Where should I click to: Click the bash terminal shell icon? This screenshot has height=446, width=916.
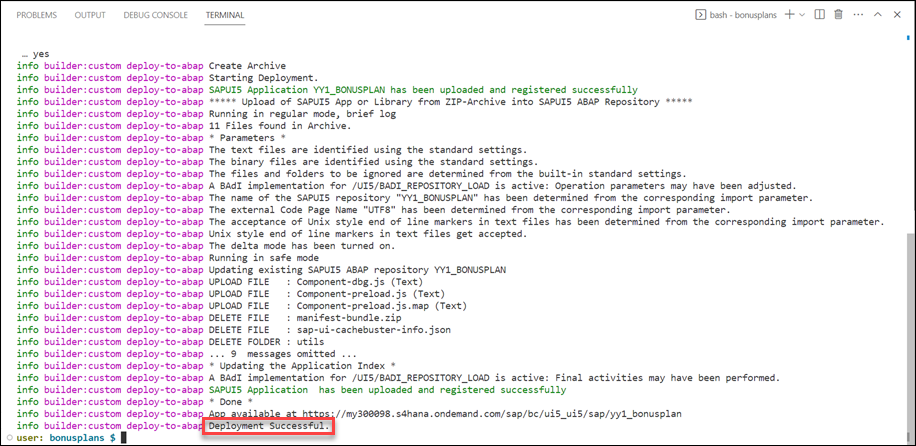[699, 15]
